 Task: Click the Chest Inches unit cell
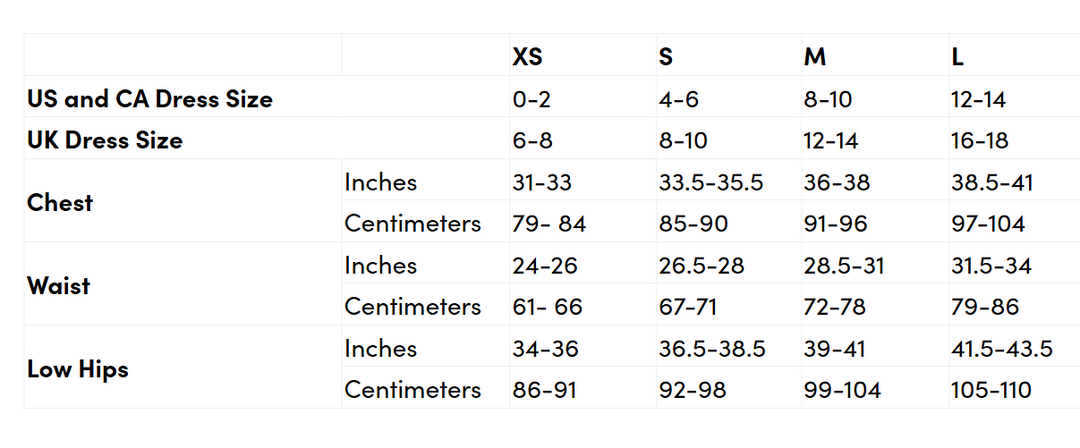pos(381,182)
